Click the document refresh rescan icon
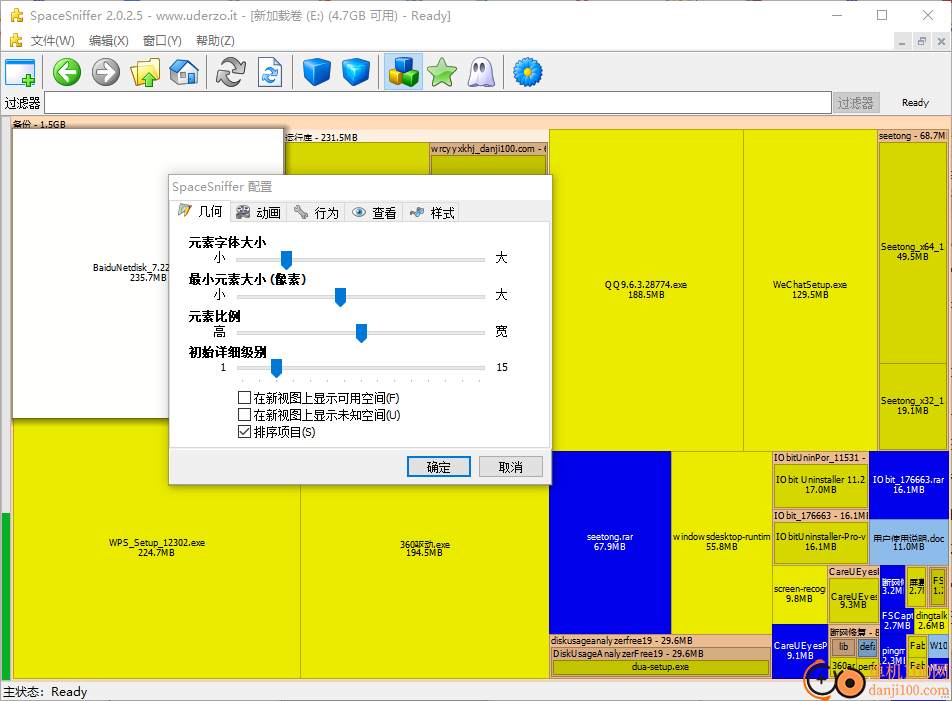Viewport: 952px width, 701px height. (x=270, y=72)
